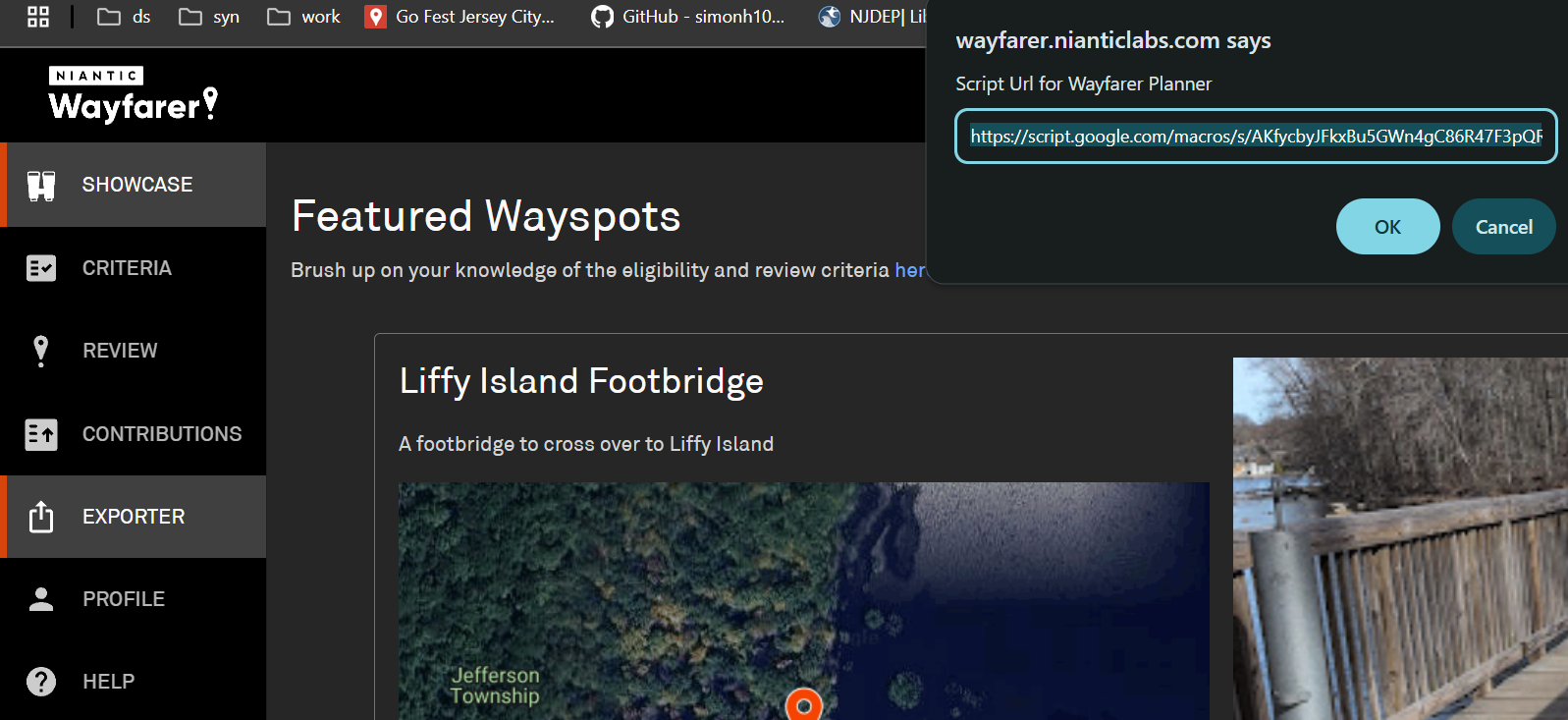Viewport: 1568px width, 720px height.
Task: Click the Review map pin icon
Action: click(41, 351)
